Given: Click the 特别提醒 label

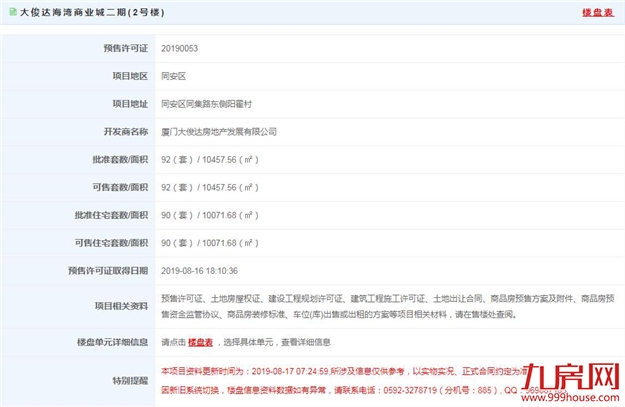Looking at the screenshot, I should 130,381.
